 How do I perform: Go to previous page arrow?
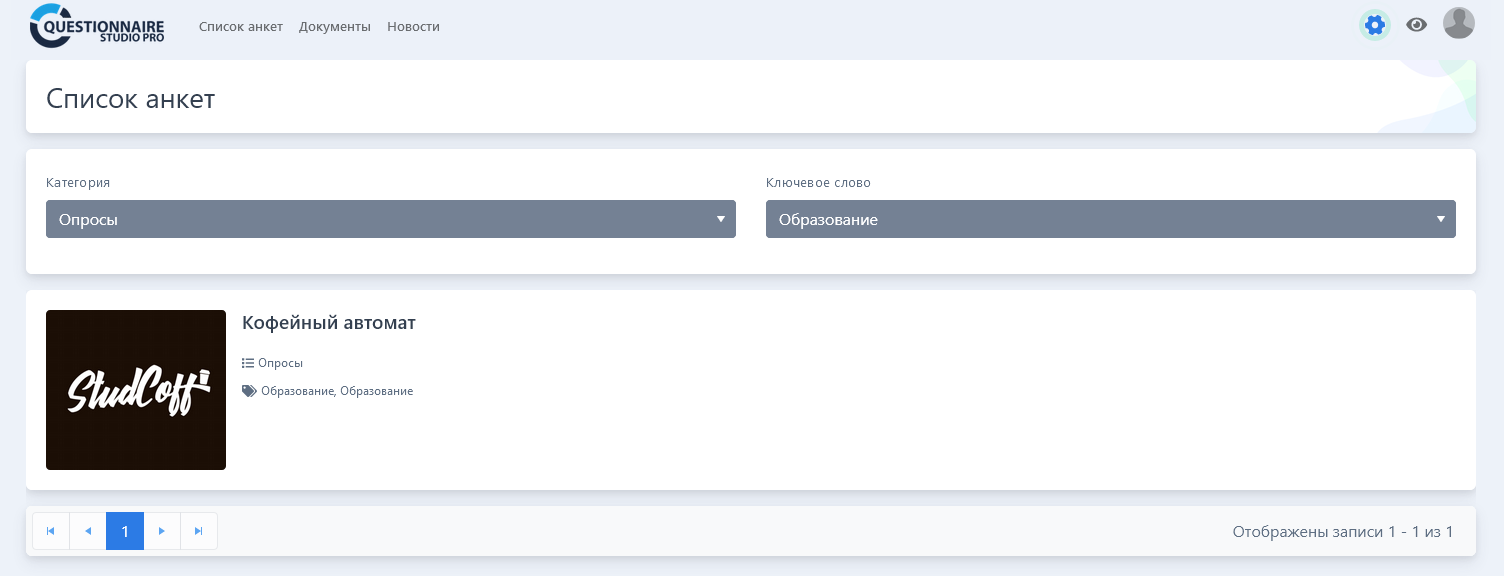click(x=88, y=531)
